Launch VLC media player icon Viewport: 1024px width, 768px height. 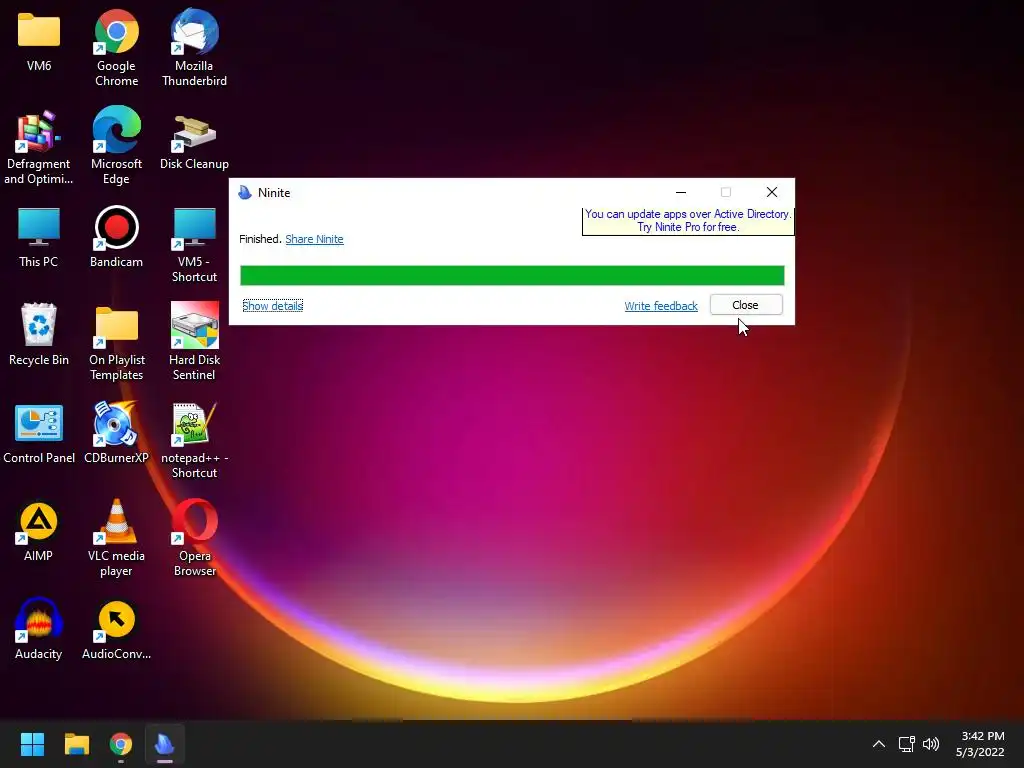point(116,522)
